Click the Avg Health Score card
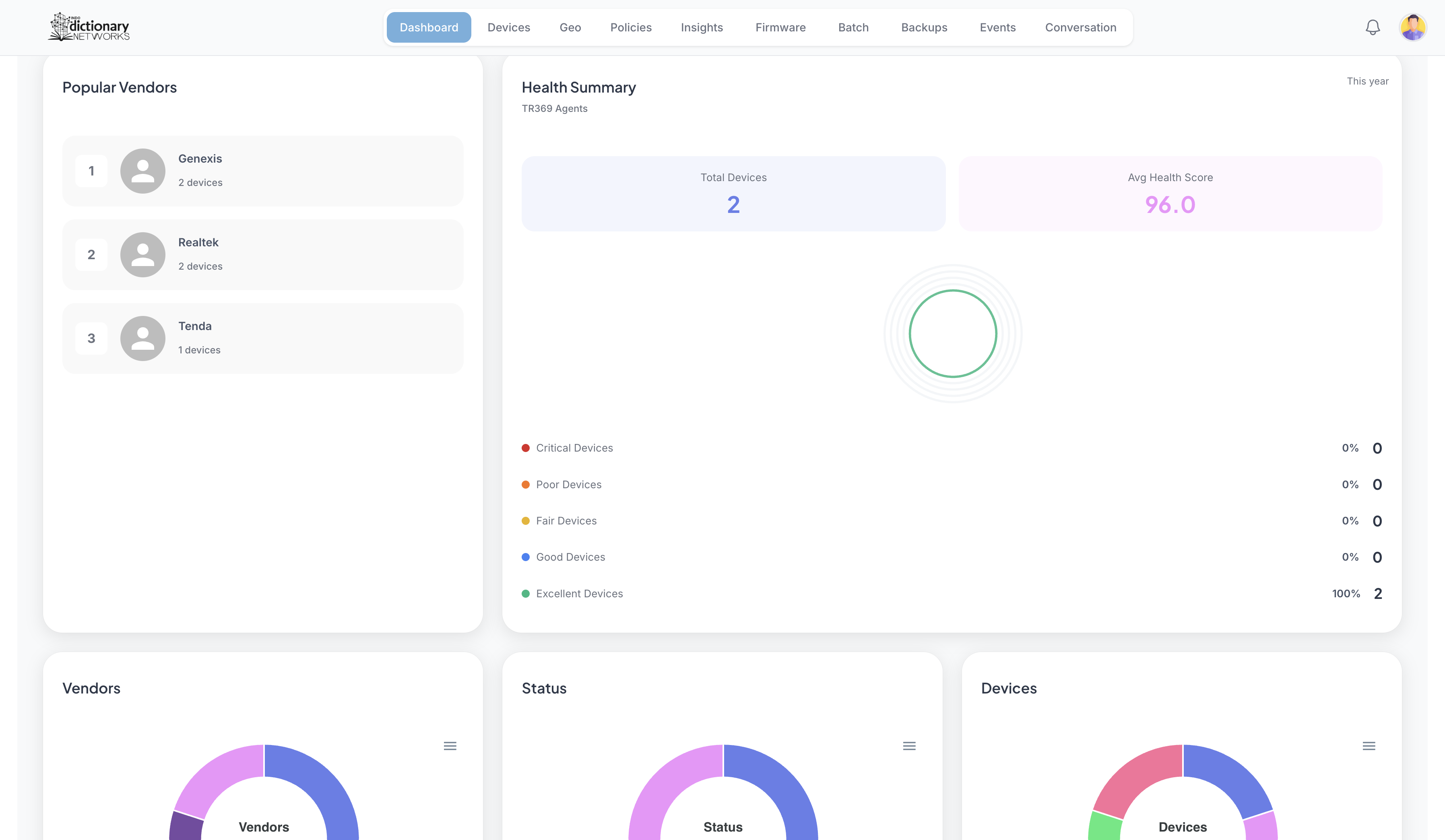The height and width of the screenshot is (840, 1445). (1170, 194)
